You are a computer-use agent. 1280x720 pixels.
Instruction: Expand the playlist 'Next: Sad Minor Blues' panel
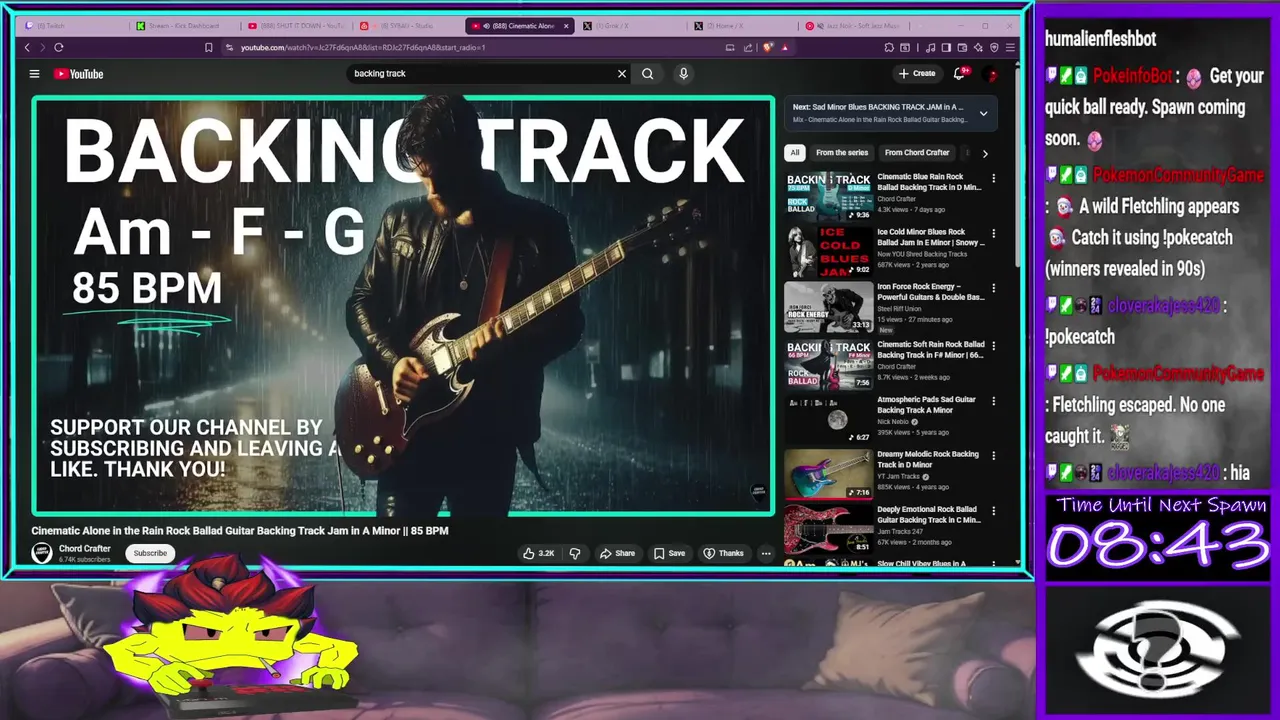tap(983, 113)
